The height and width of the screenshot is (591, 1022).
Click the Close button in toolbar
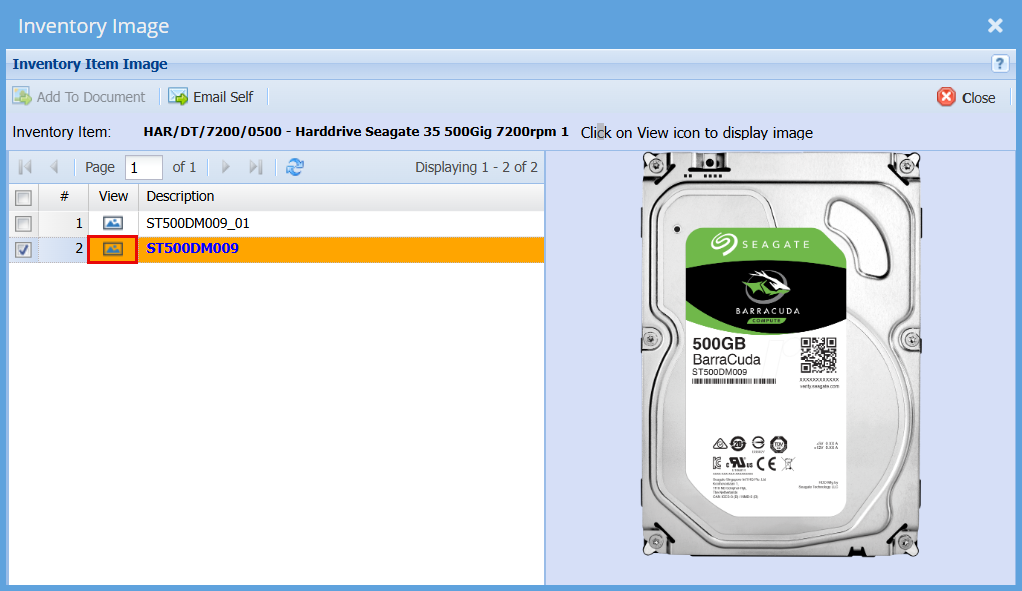[966, 97]
